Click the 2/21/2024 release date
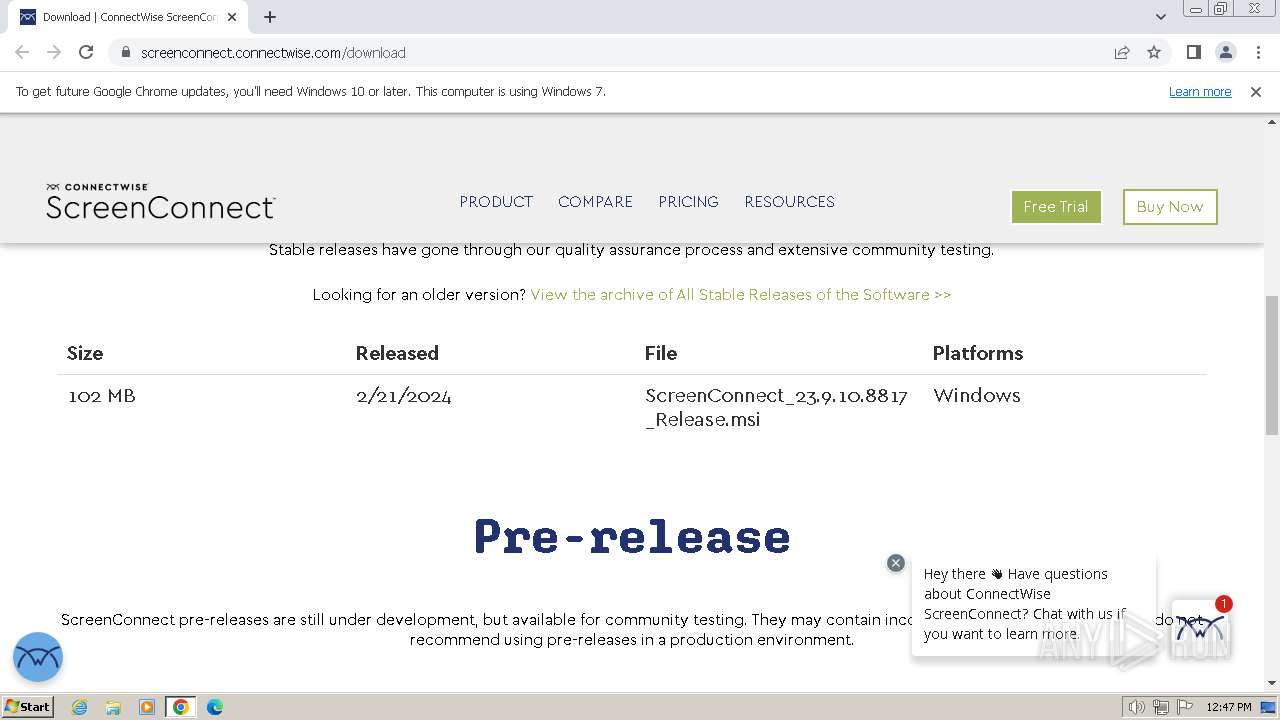Viewport: 1280px width, 720px height. pos(404,396)
